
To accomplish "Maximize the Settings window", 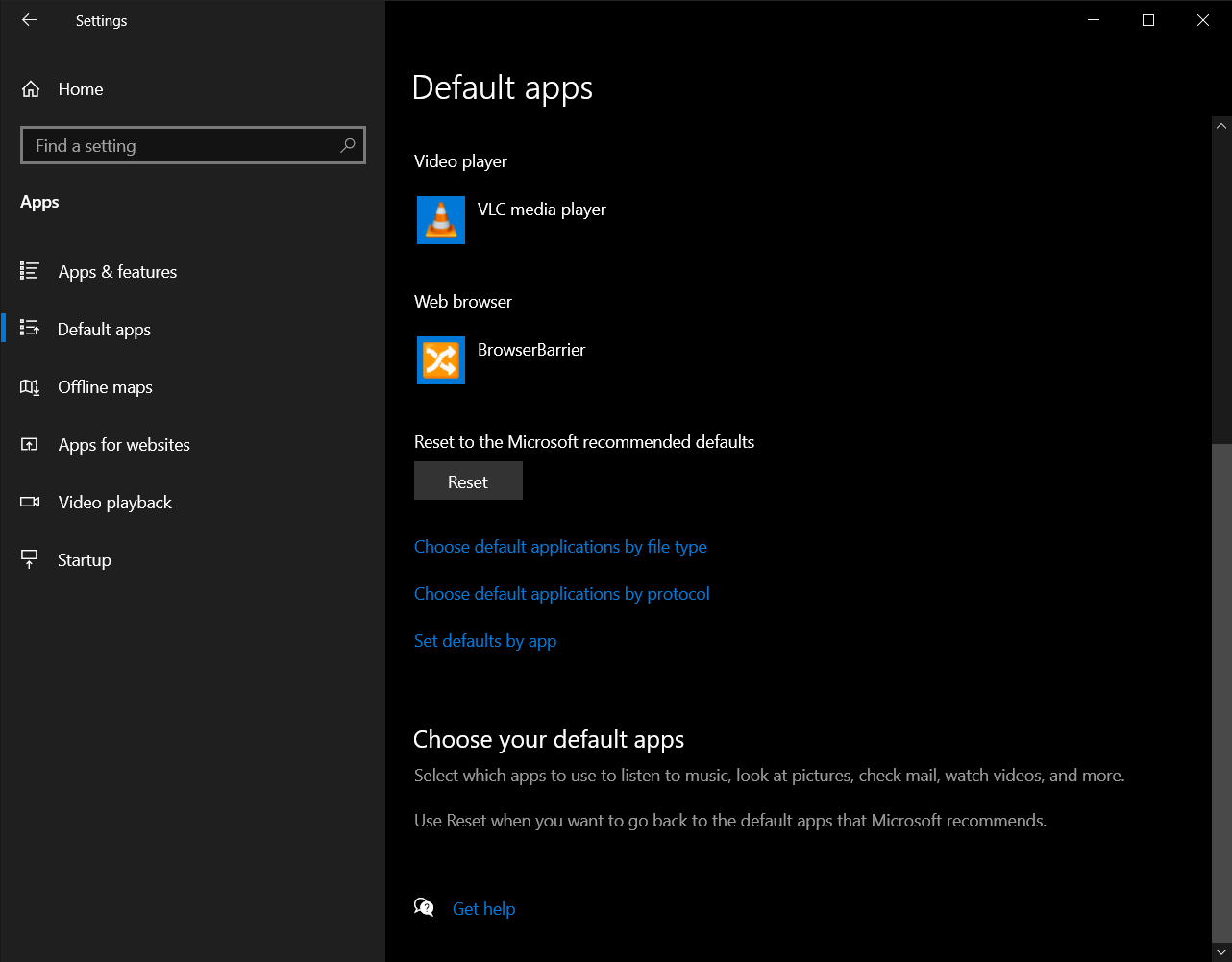I will [1147, 20].
